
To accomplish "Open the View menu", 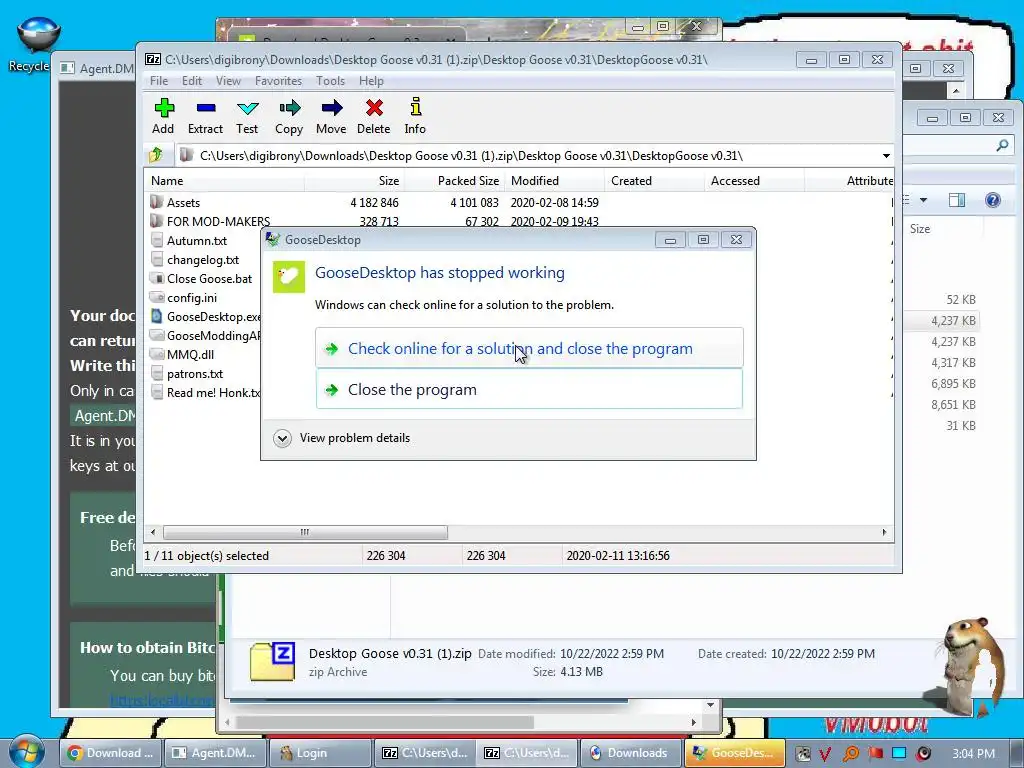I will click(228, 81).
